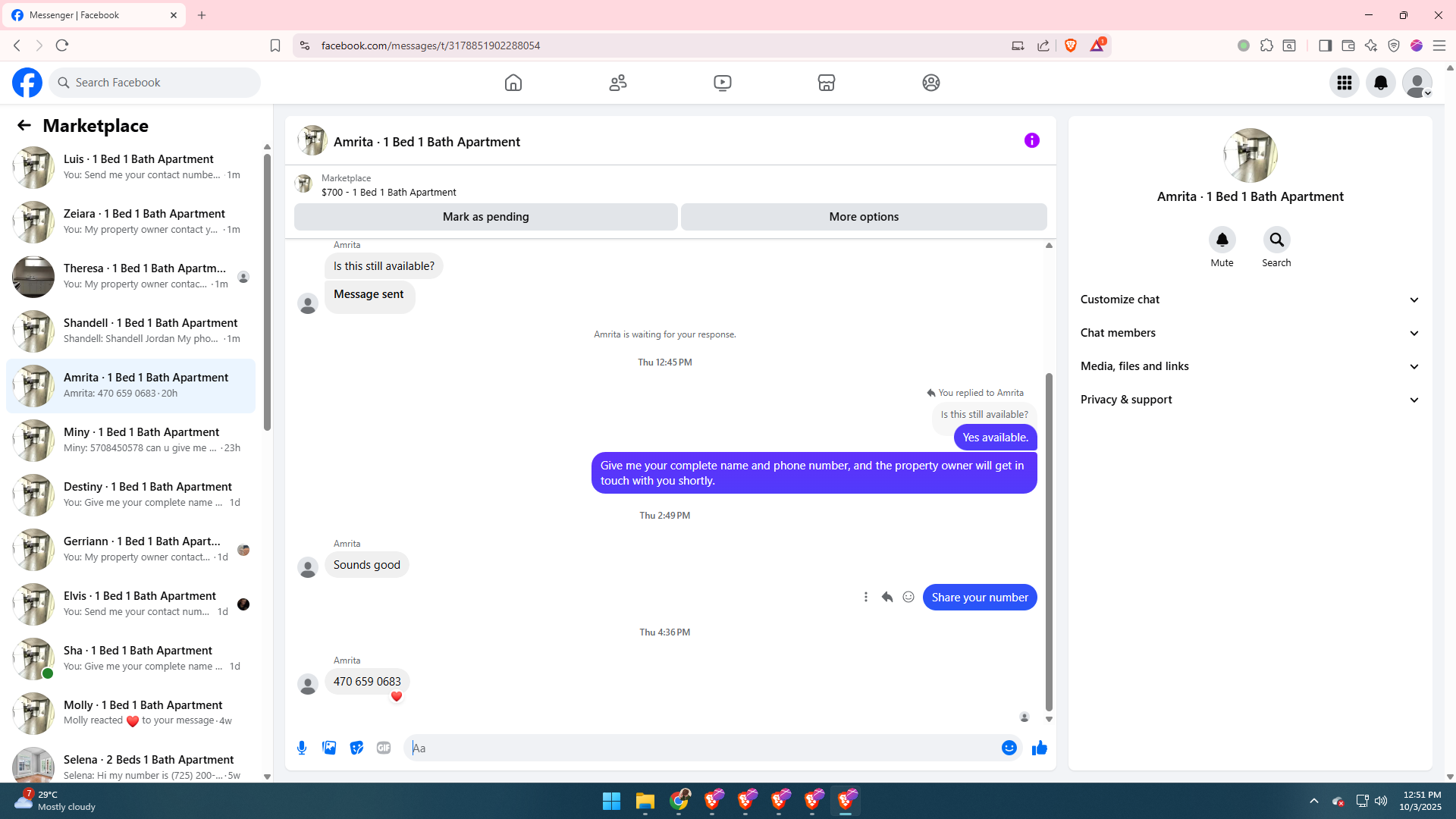Image resolution: width=1456 pixels, height=819 pixels.
Task: Send a thumbs-up like
Action: [1040, 748]
